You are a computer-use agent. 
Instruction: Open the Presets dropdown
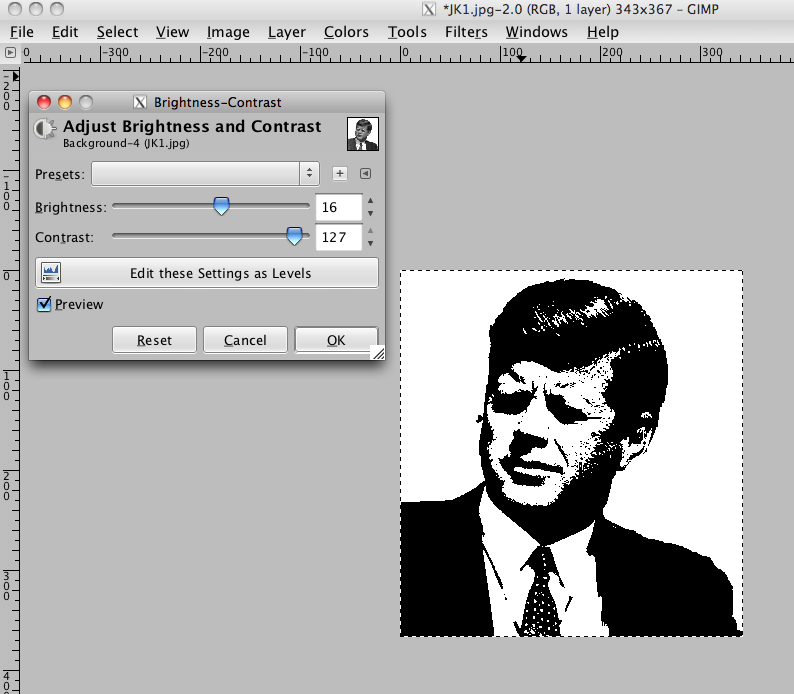[x=205, y=174]
